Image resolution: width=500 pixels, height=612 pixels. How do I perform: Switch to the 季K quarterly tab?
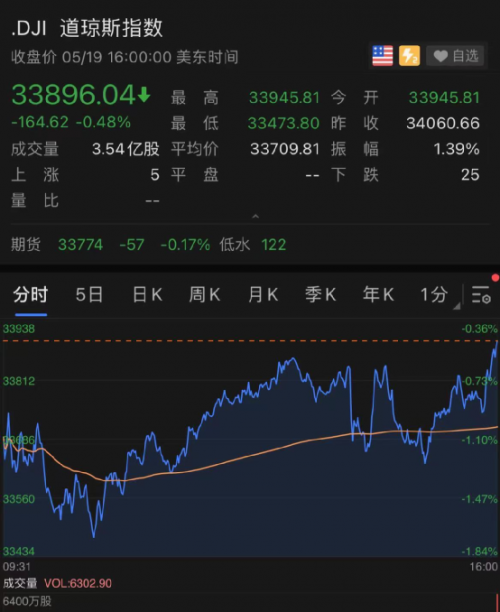coord(320,294)
